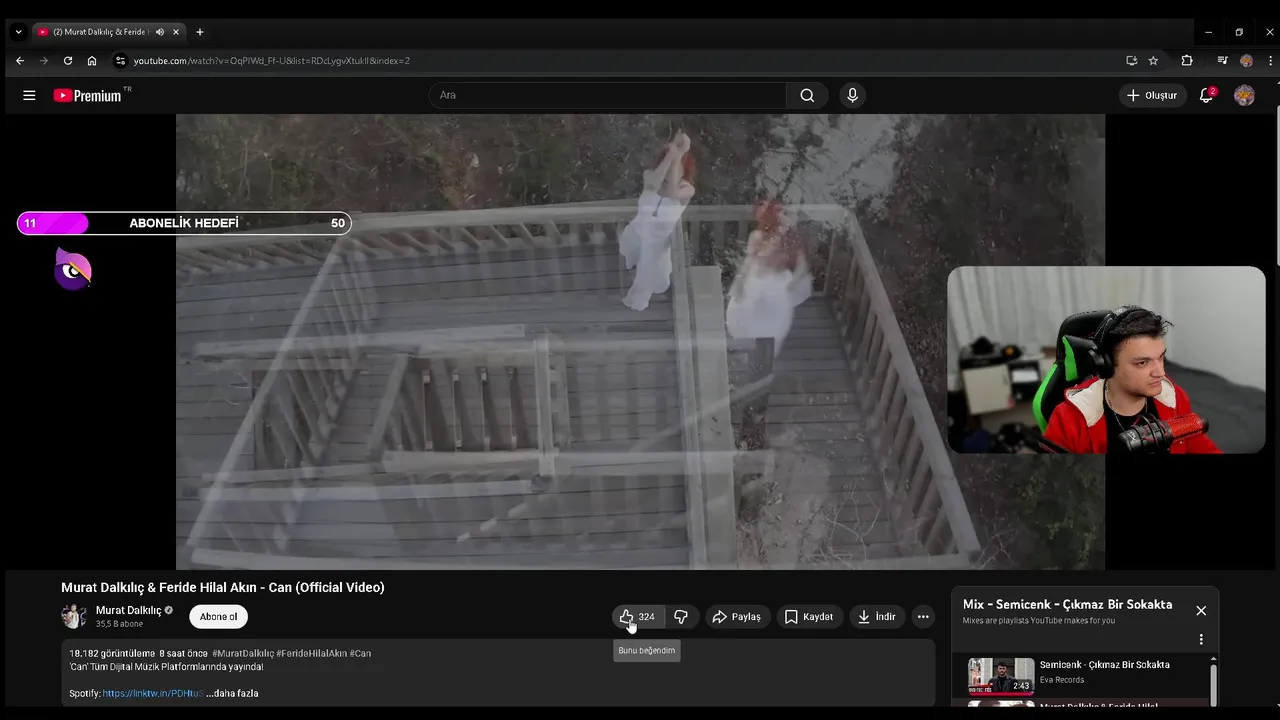Click the #FerideHilalAkın hashtag
Viewport: 1280px width, 720px height.
pos(311,653)
